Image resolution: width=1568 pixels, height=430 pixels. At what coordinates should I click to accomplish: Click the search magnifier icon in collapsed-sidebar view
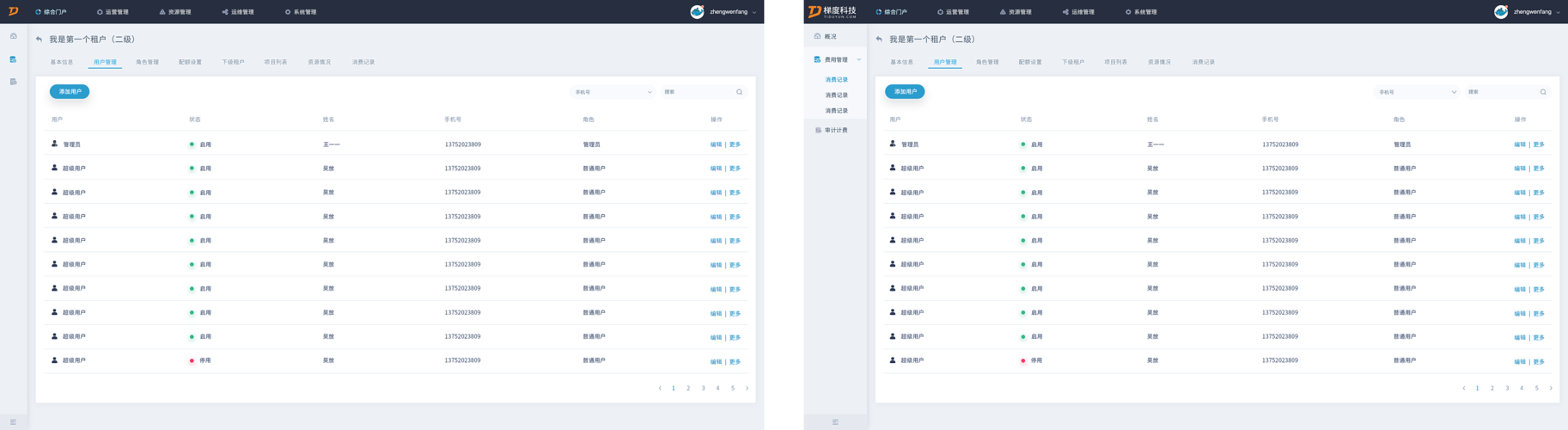739,92
